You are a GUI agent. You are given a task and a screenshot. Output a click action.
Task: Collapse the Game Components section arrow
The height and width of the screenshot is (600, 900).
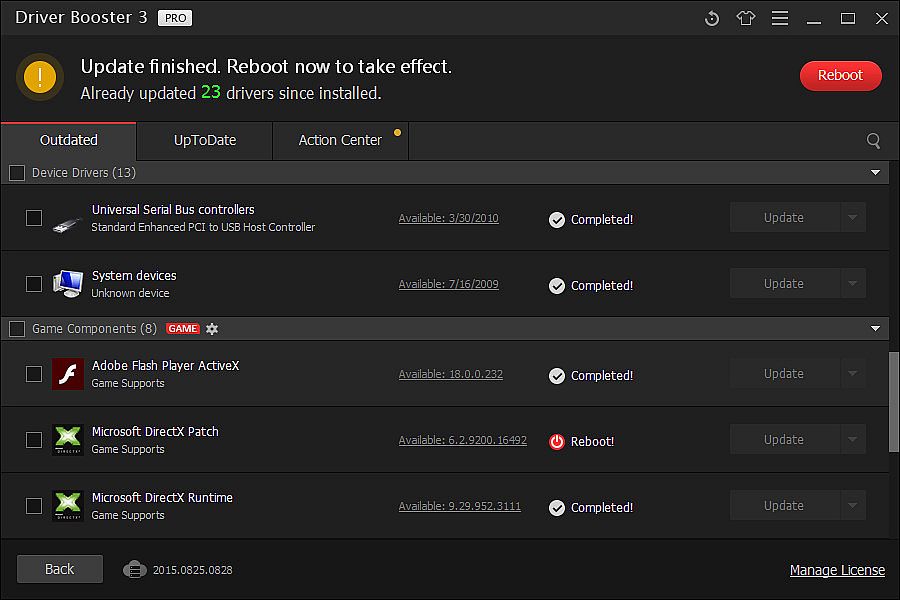click(876, 329)
